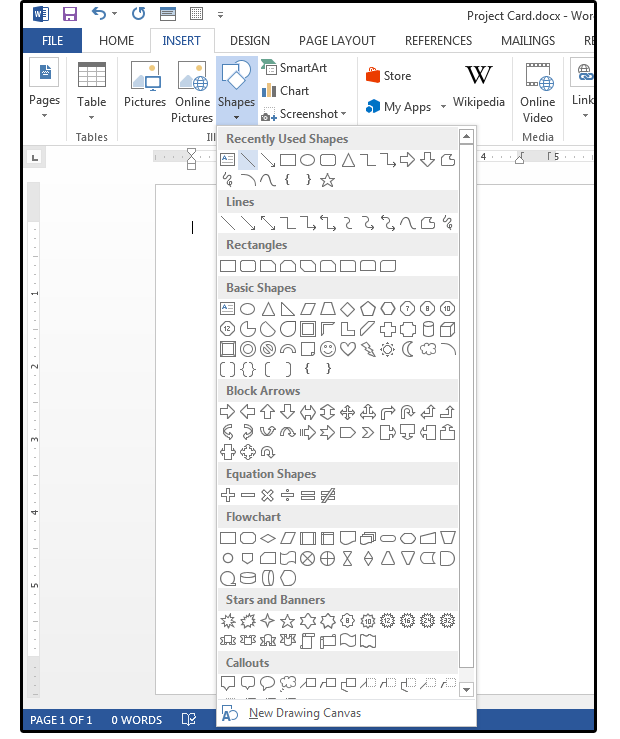Viewport: 620px width, 739px height.
Task: Select the Smiley Face shape
Action: (328, 349)
